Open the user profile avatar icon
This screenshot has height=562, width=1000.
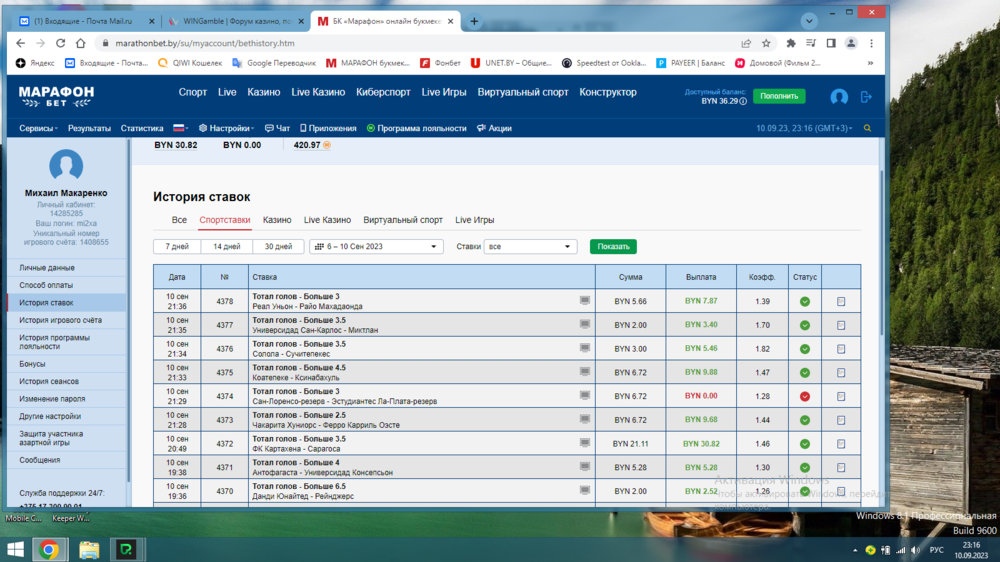point(839,96)
